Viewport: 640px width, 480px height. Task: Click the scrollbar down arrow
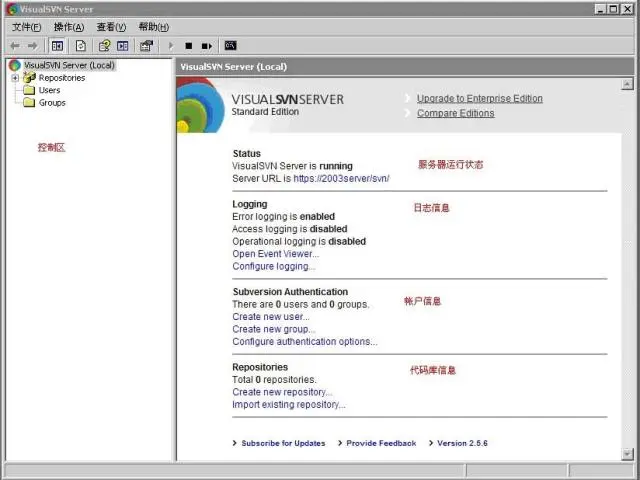pos(627,453)
